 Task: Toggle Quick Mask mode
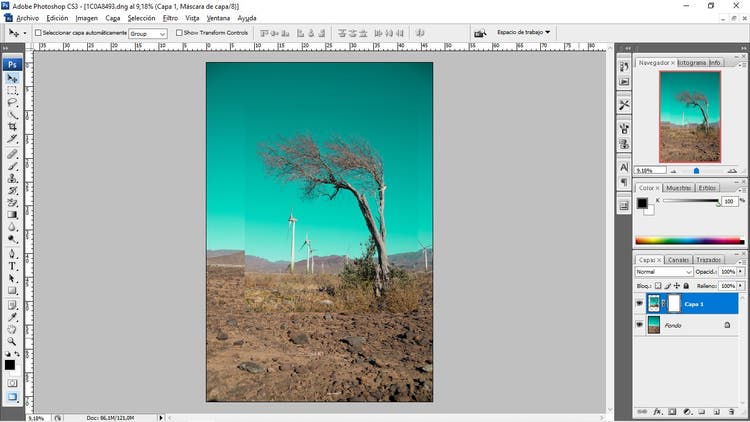pos(12,383)
